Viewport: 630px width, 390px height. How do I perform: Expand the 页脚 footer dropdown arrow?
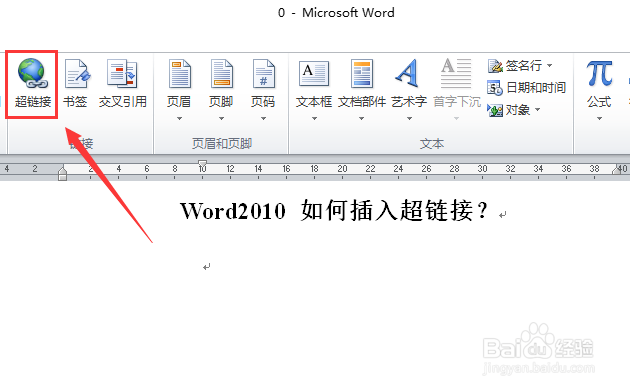[x=221, y=118]
